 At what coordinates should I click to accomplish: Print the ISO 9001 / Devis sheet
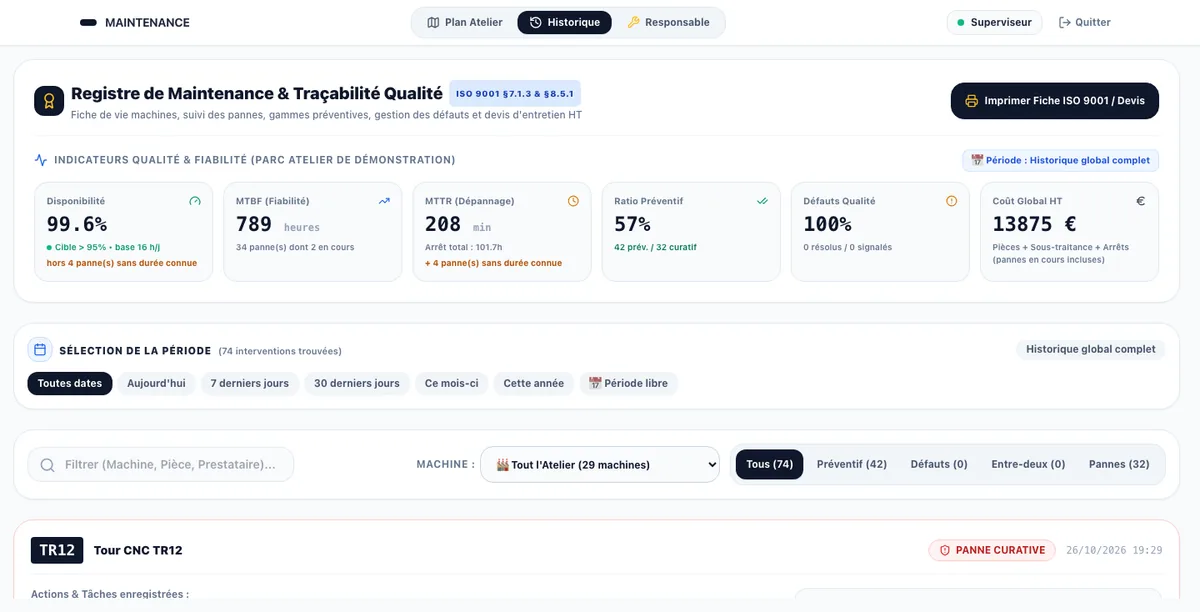(1054, 101)
